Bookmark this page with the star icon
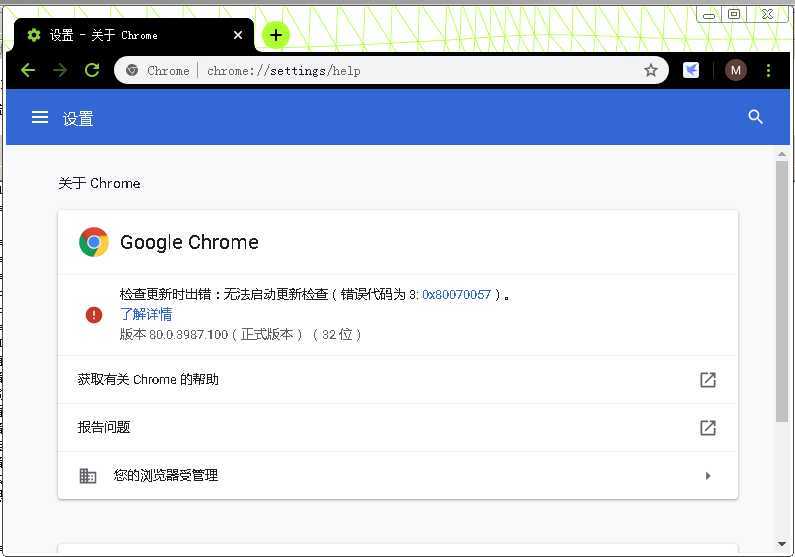795x557 pixels. pyautogui.click(x=651, y=70)
